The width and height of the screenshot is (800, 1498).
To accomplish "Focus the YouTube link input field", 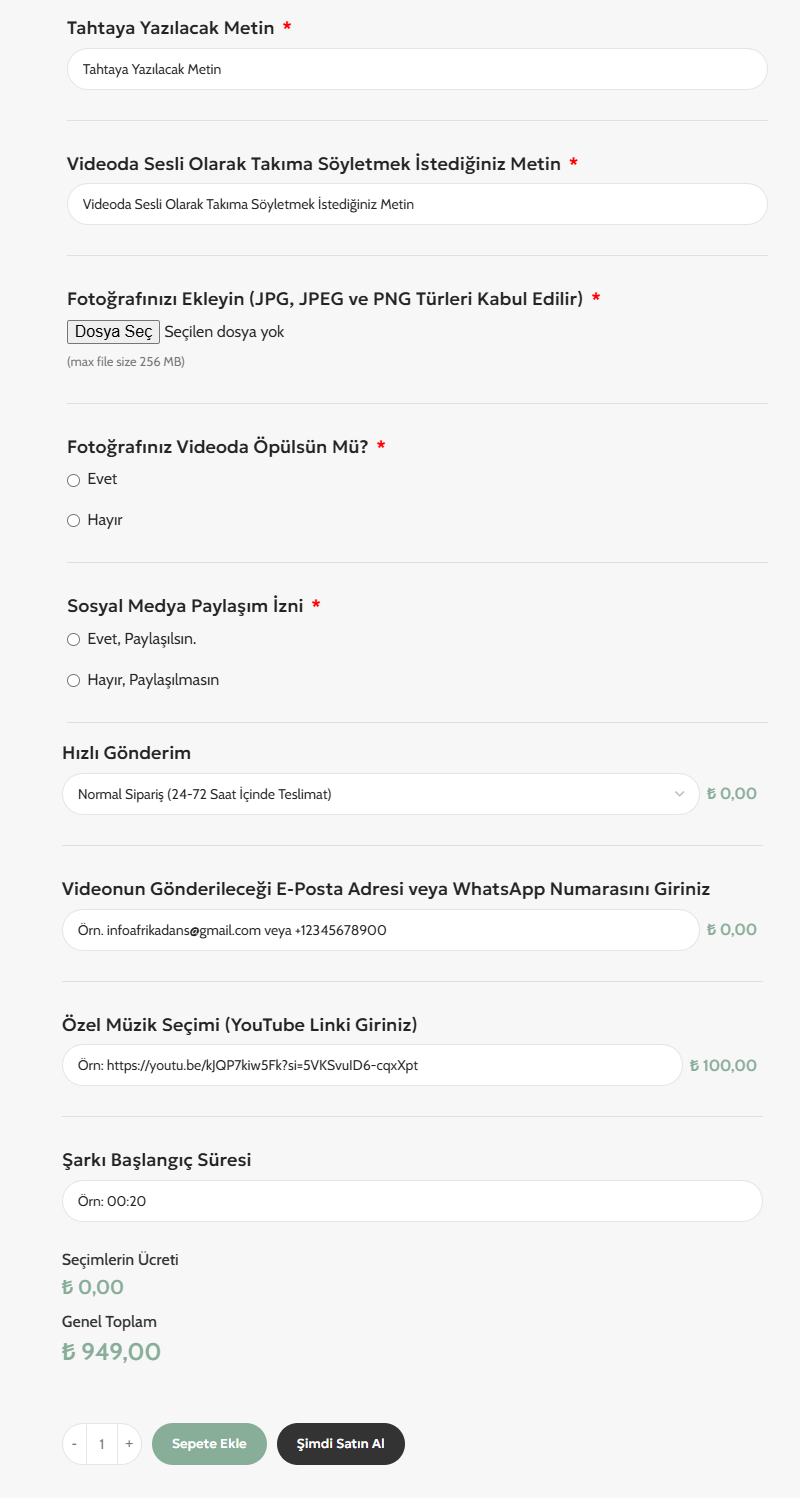I will pos(371,1065).
